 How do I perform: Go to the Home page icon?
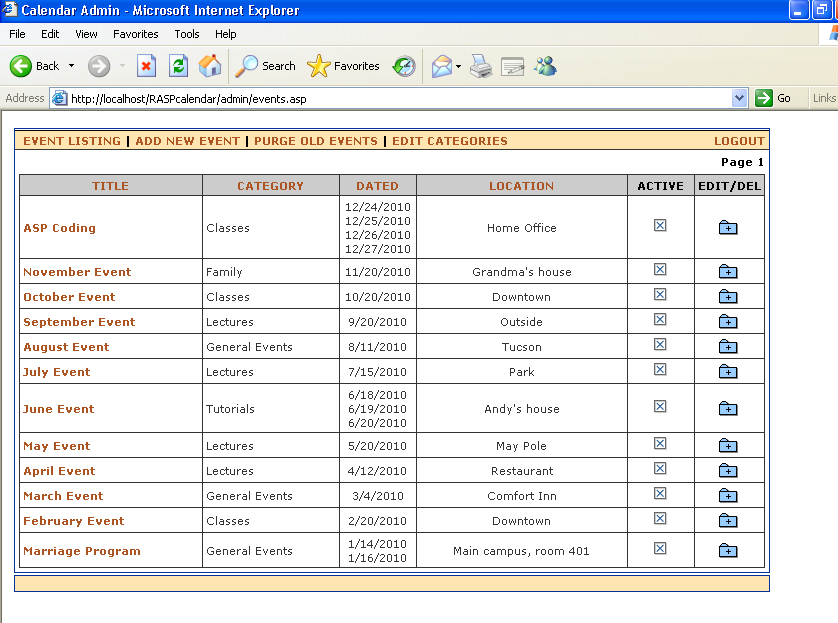click(210, 66)
